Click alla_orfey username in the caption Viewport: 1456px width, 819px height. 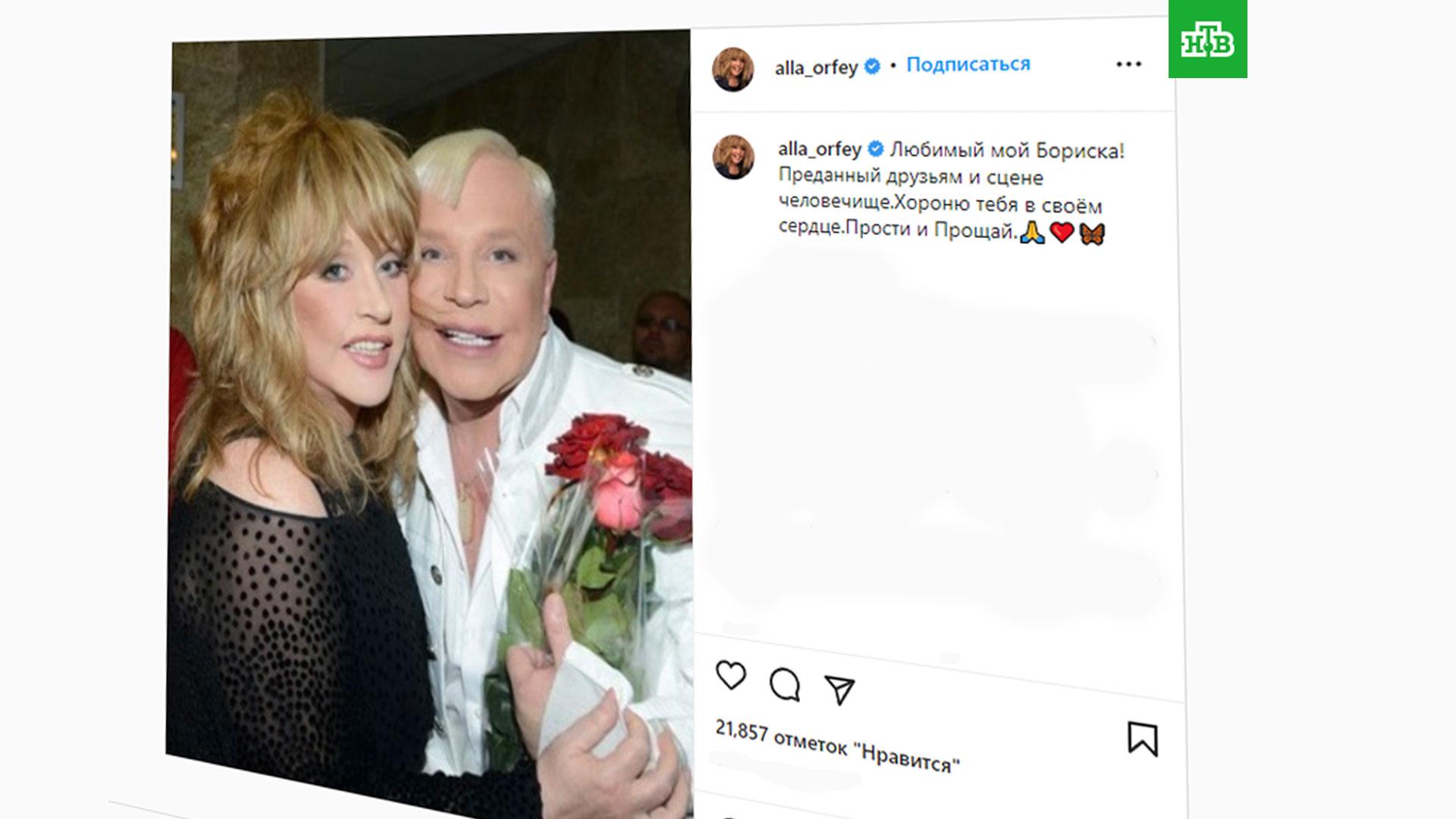click(819, 149)
